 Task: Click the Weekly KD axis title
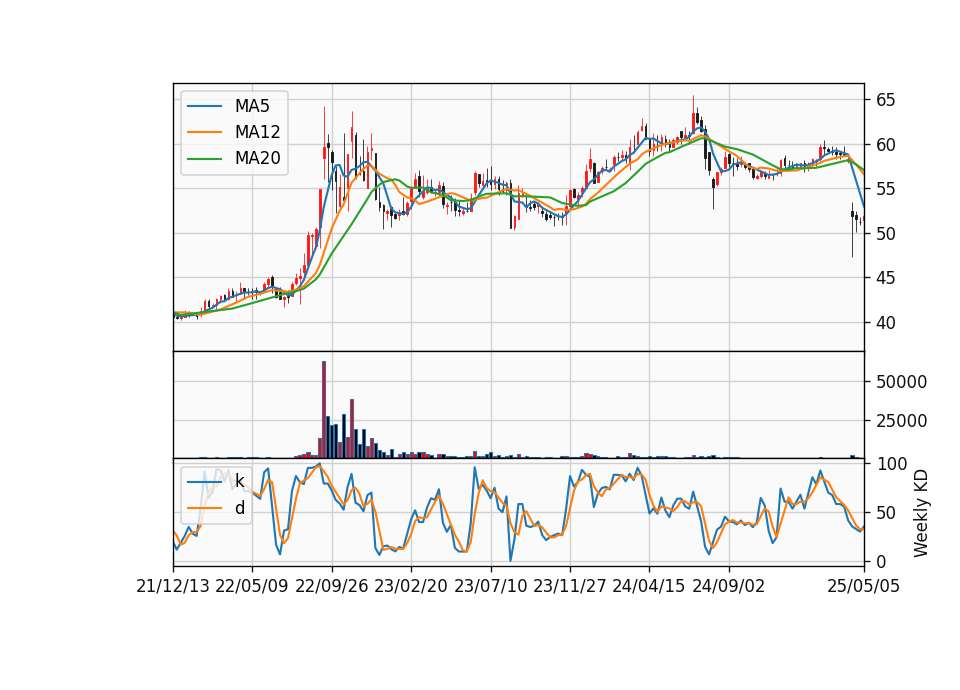(x=921, y=514)
